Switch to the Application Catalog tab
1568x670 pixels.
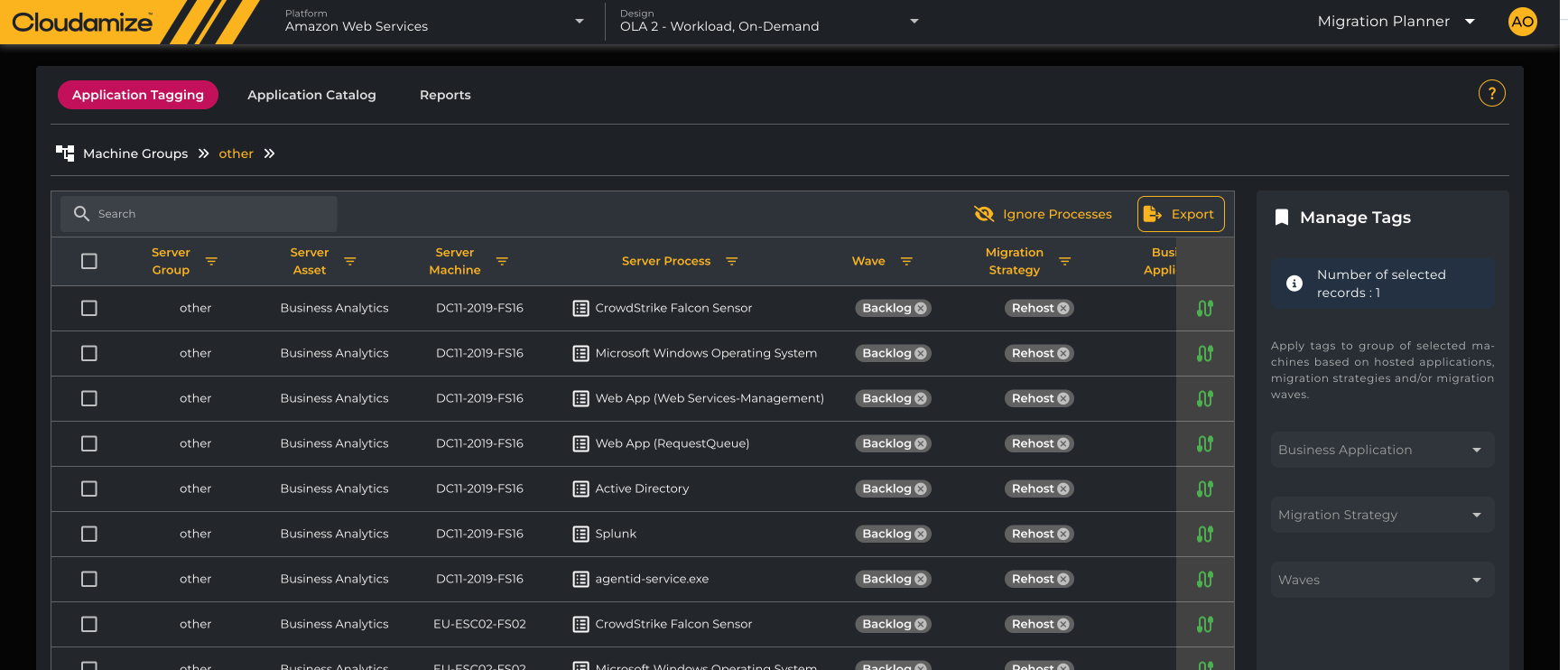pos(311,95)
